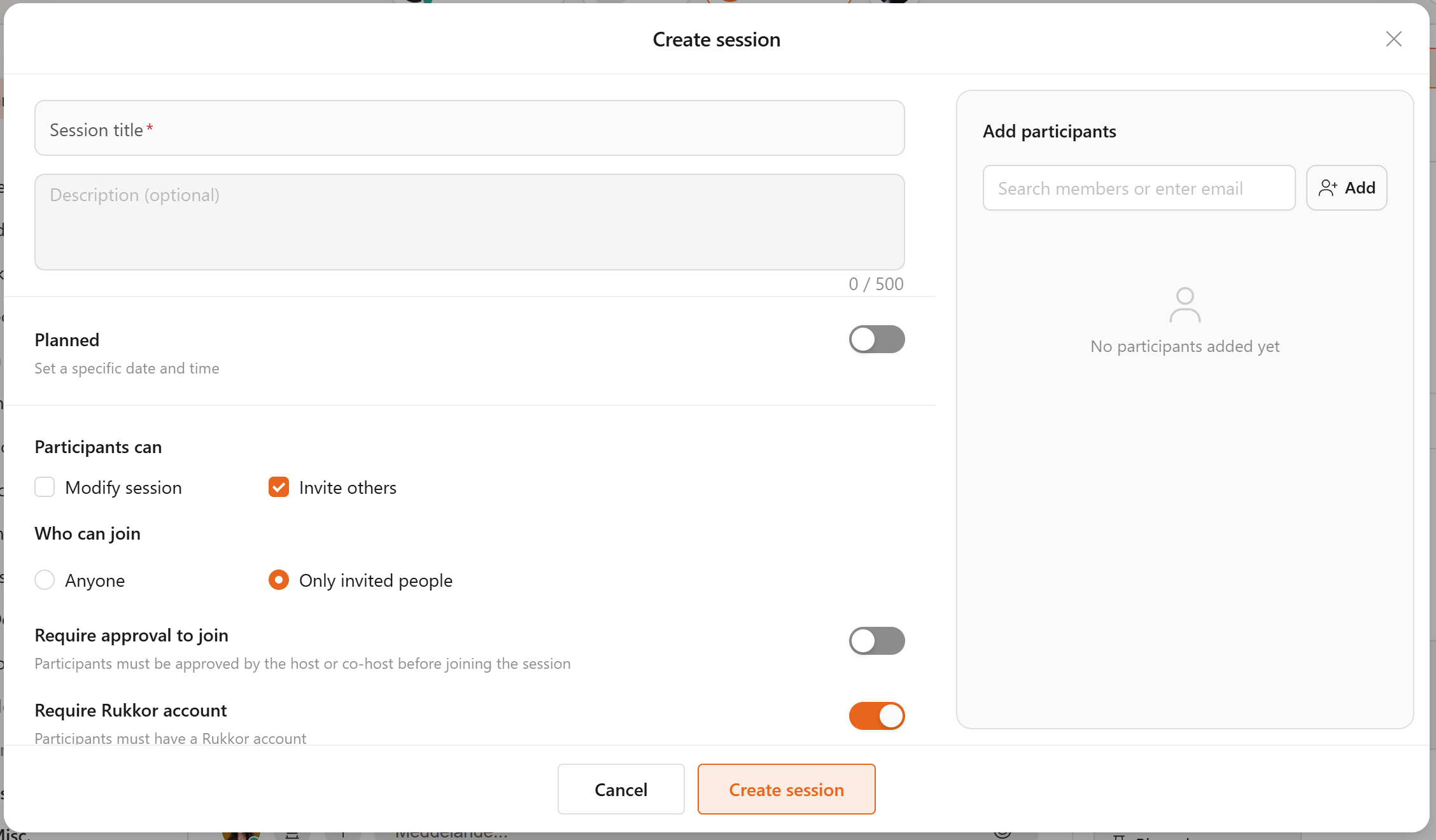Viewport: 1436px width, 840px height.
Task: Click the Add participant button
Action: pyautogui.click(x=1347, y=188)
